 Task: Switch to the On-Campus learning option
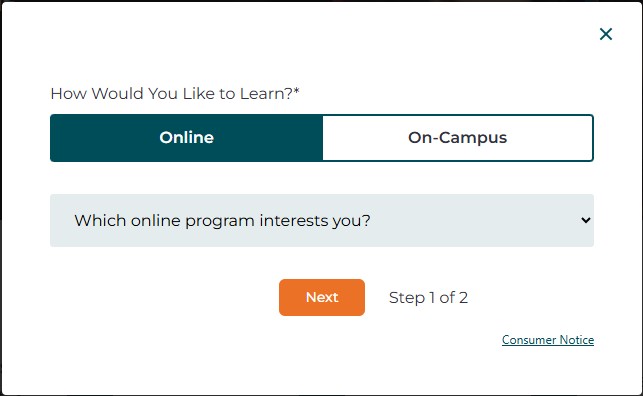[458, 138]
